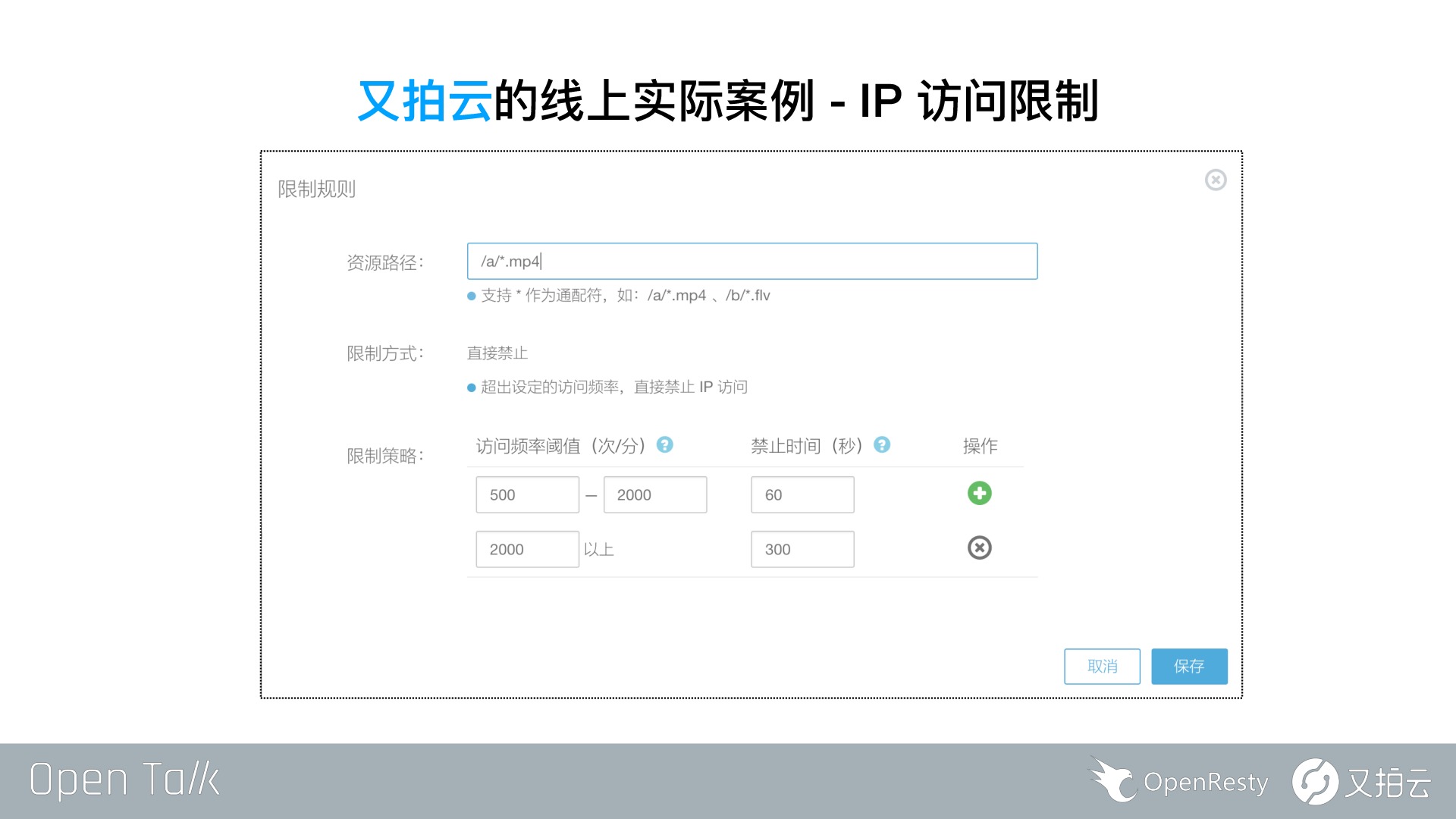This screenshot has width=1456, height=819.
Task: Click the 资源路径 label
Action: click(385, 262)
